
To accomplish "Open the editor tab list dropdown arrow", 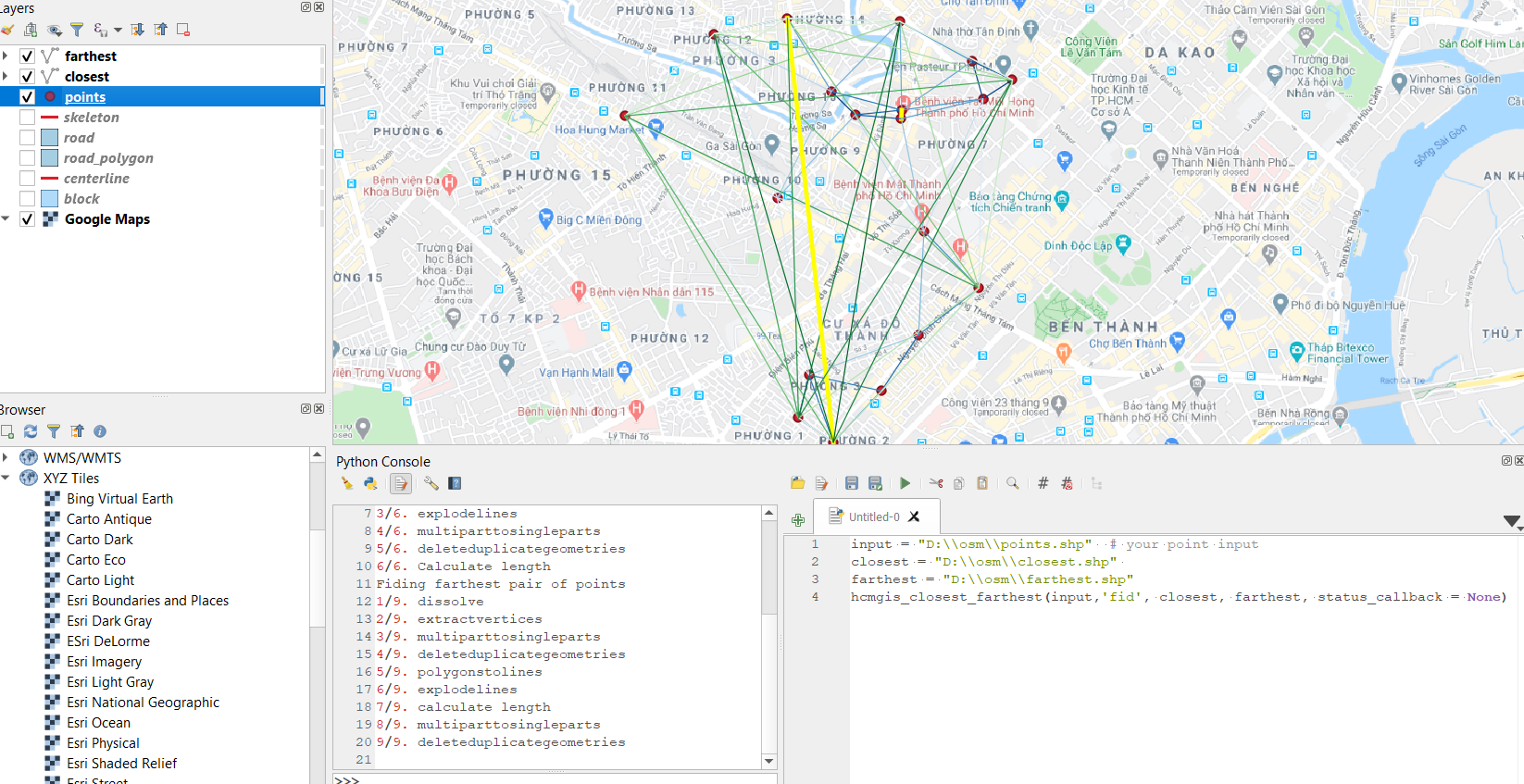I will coord(1512,521).
